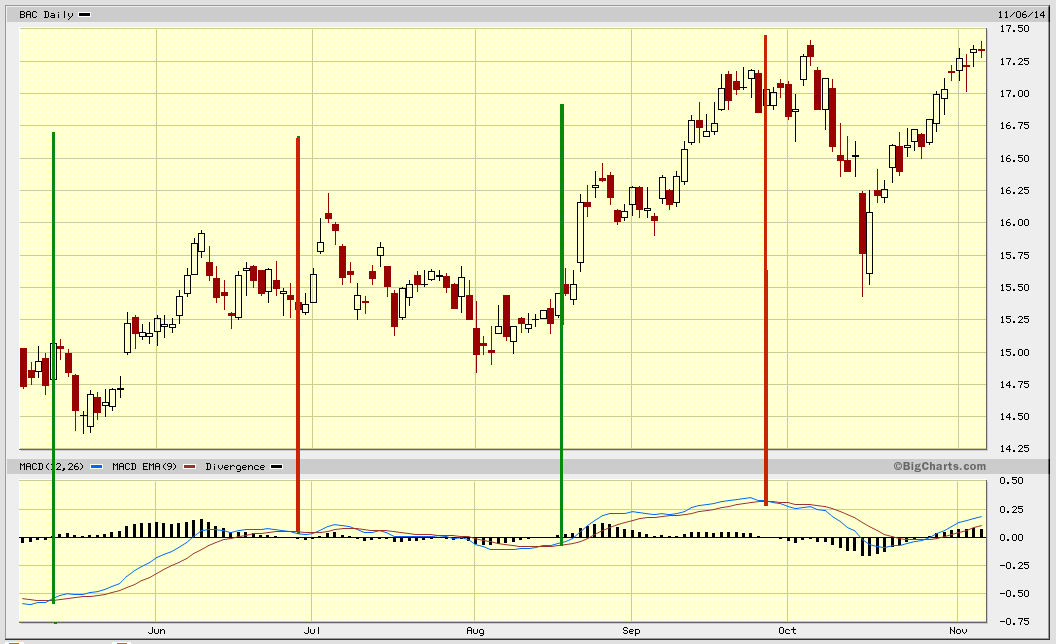The width and height of the screenshot is (1056, 644).
Task: Click the BAC Daily chart title
Action: tap(46, 15)
